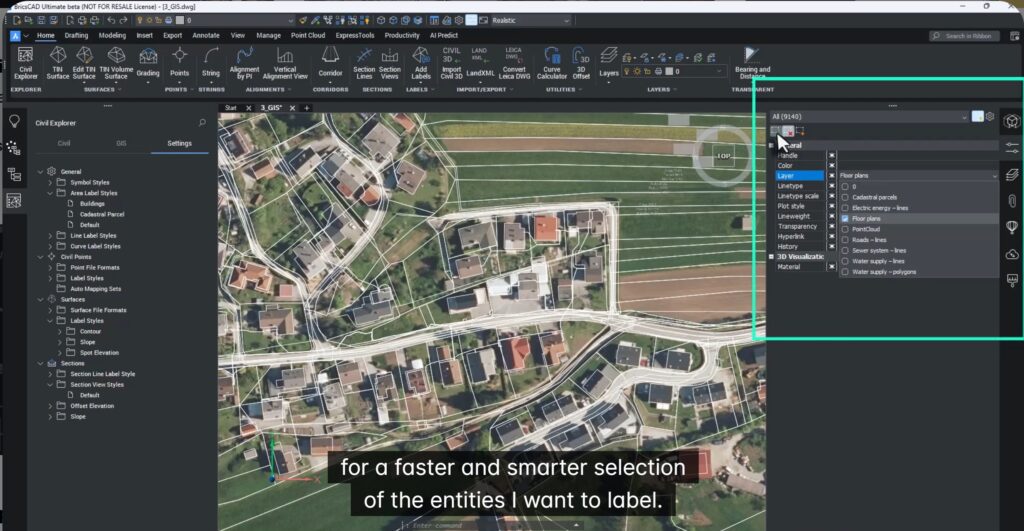Open the Drafting ribbon tab
1024x531 pixels.
[76, 35]
